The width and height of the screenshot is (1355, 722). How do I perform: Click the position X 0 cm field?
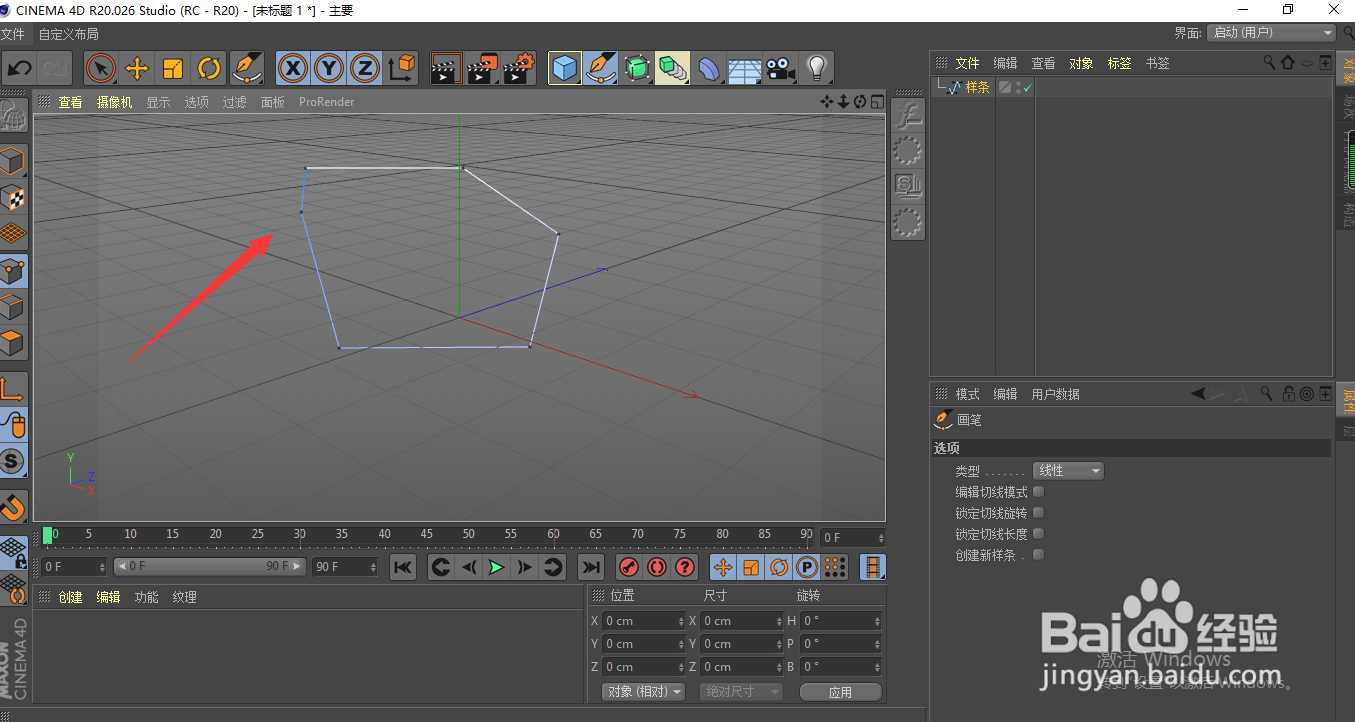pyautogui.click(x=643, y=621)
